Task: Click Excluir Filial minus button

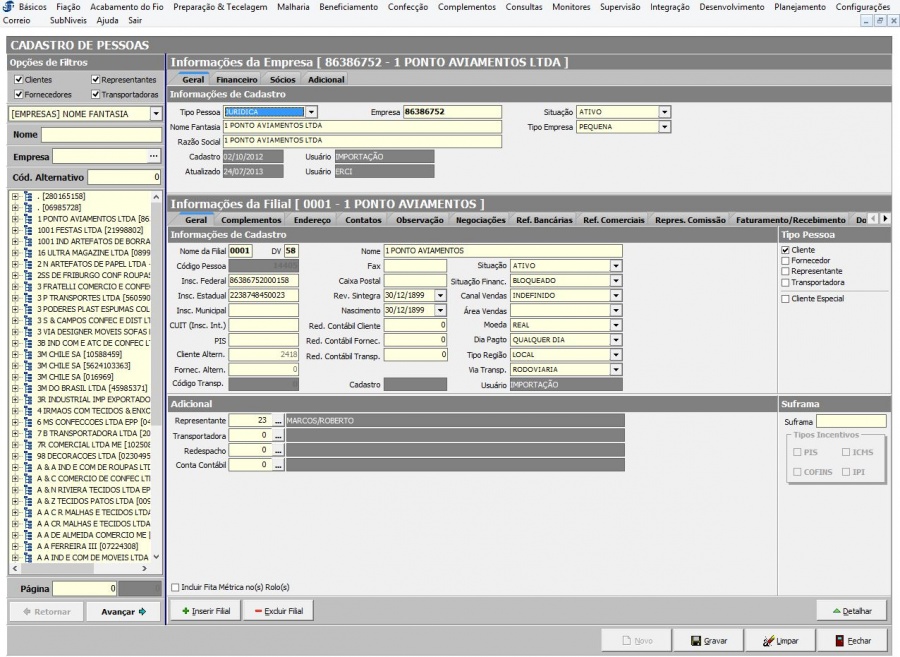Action: (x=278, y=610)
